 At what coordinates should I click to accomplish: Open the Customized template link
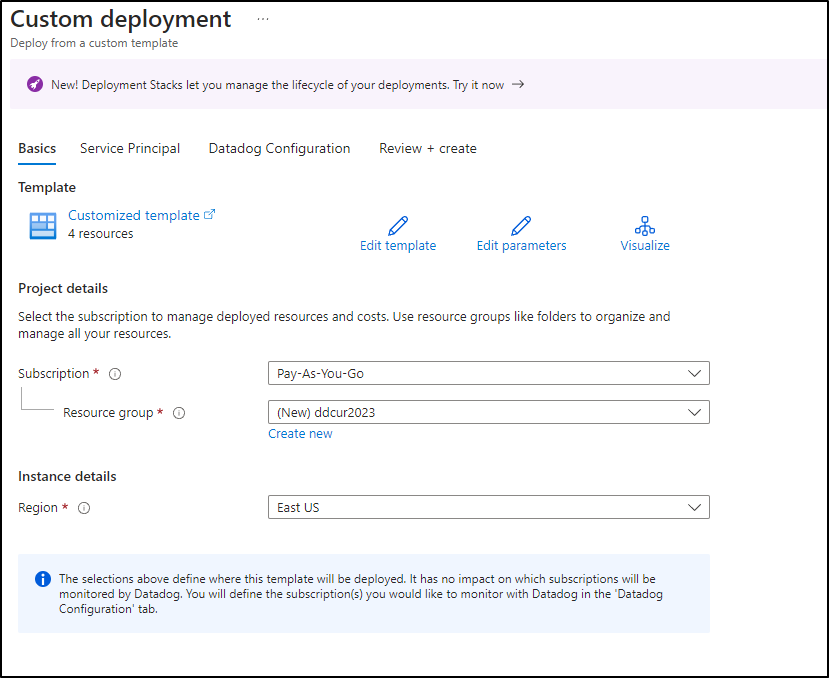click(134, 215)
